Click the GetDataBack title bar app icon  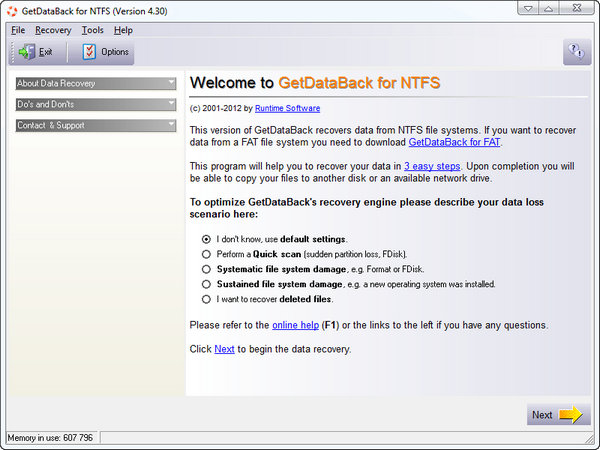click(x=11, y=11)
